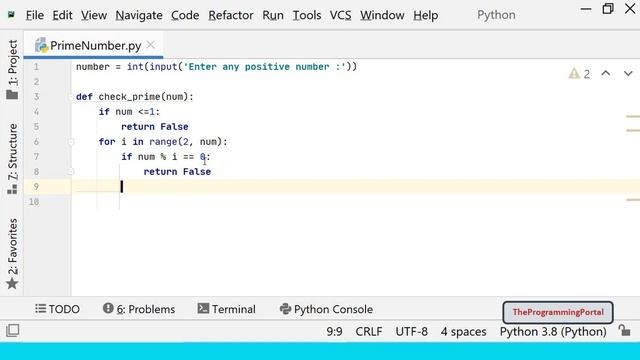Change UTF-8 file encoding
Screen dimensions: 640x360
(x=411, y=331)
